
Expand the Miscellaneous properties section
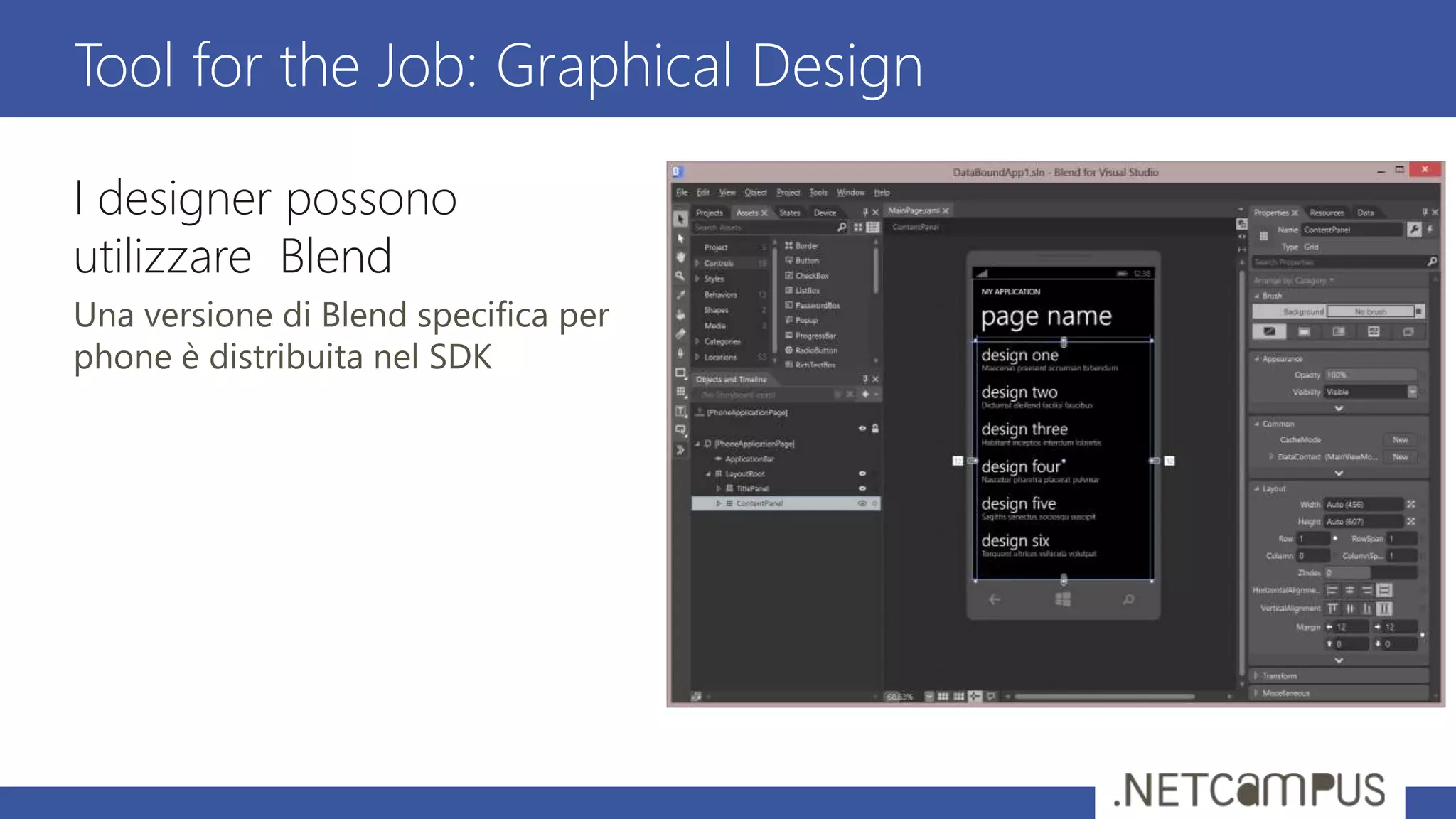pyautogui.click(x=1257, y=692)
